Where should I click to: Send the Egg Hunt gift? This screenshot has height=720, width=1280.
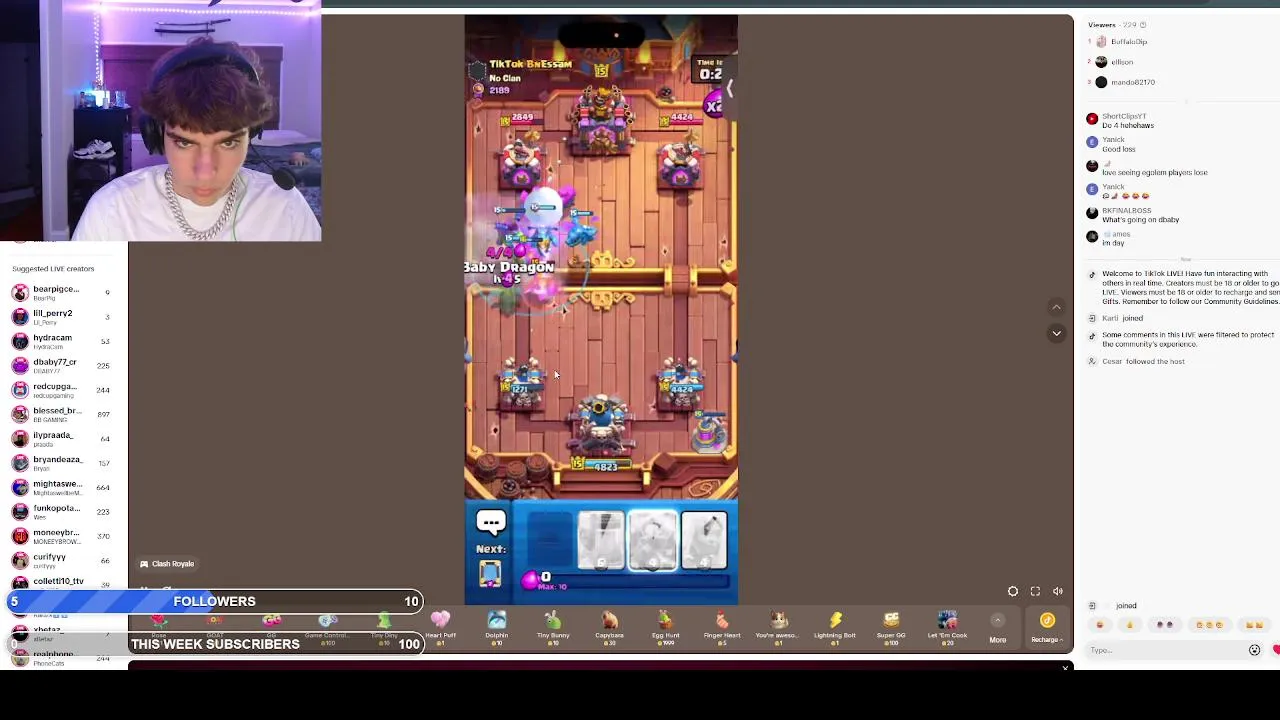[x=666, y=627]
